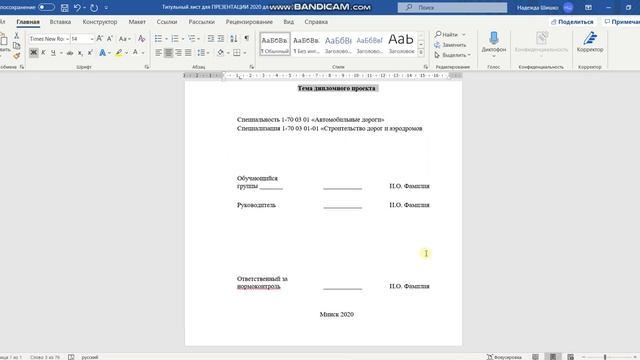Toggle superscript formatting
This screenshot has width=640, height=360.
(90, 53)
